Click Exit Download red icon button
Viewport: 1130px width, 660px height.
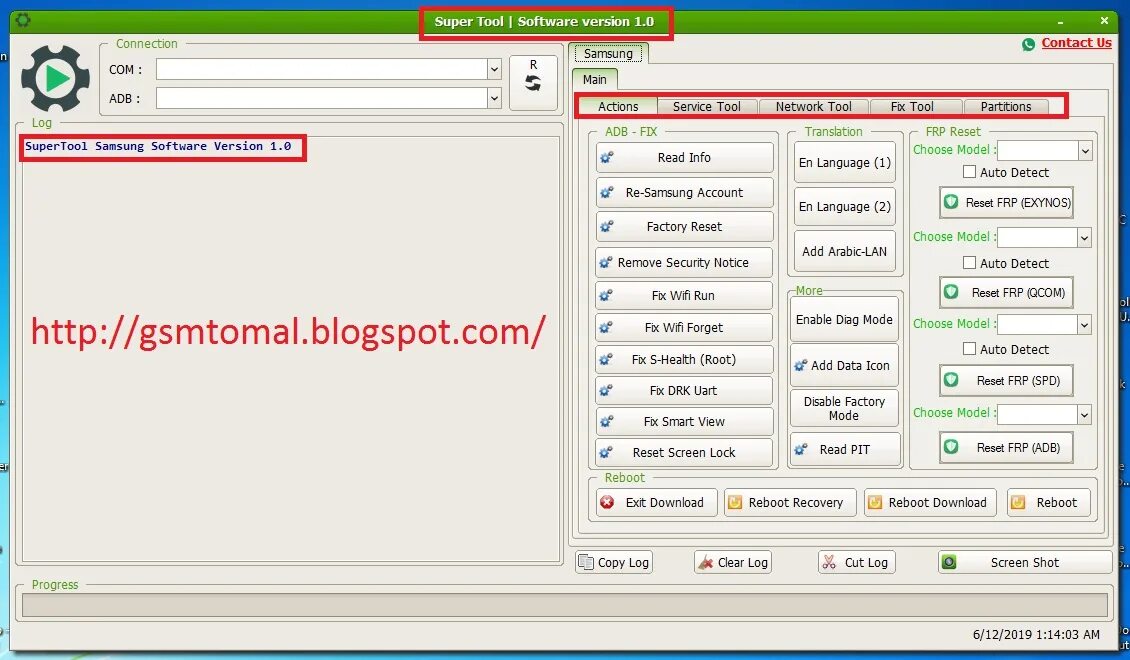pyautogui.click(x=656, y=502)
